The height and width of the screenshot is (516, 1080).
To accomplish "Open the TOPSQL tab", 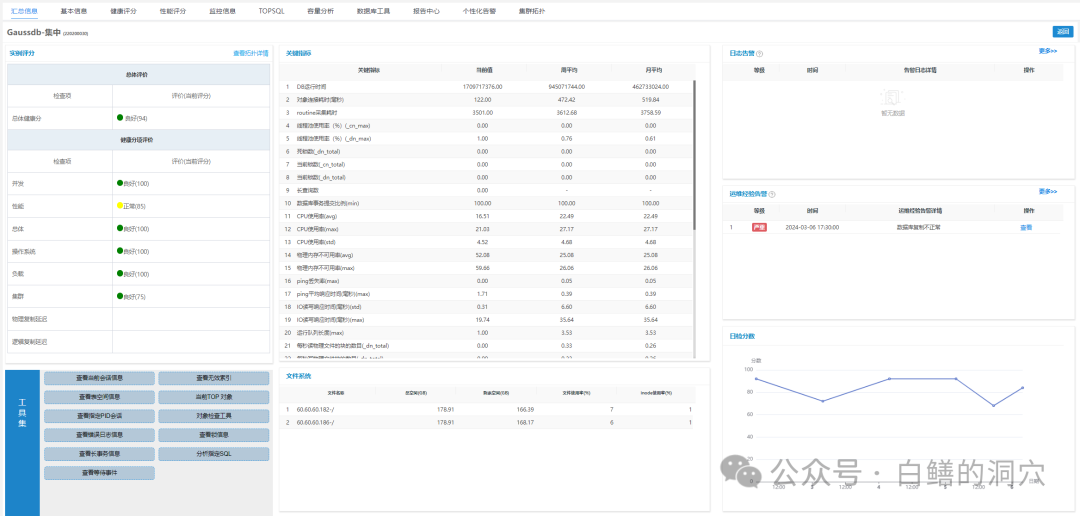I will tap(271, 11).
